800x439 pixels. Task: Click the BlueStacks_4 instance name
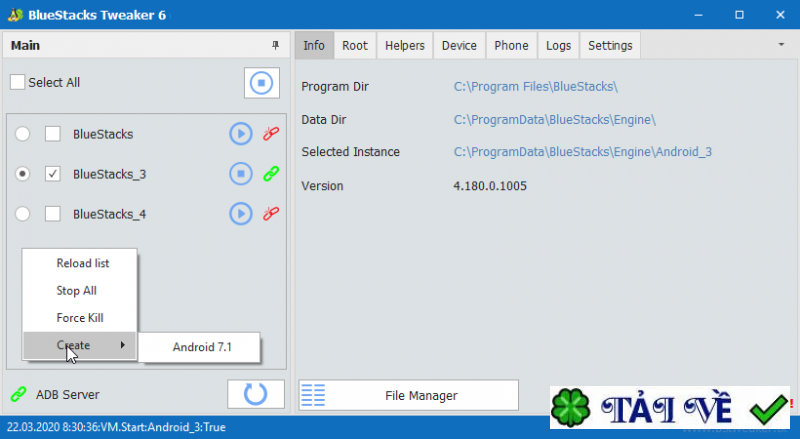click(x=109, y=214)
